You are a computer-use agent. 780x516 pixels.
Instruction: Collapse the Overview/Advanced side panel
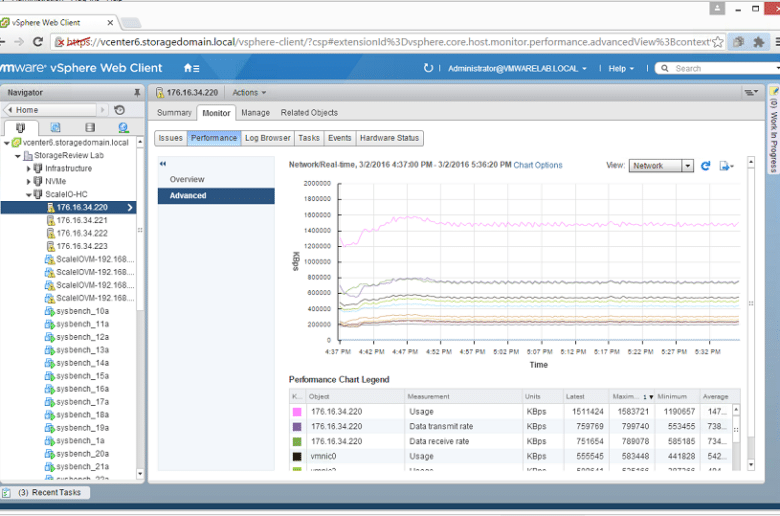pyautogui.click(x=163, y=164)
